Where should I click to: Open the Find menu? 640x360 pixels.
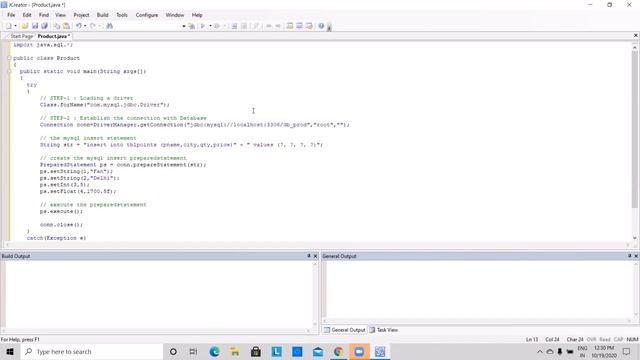coord(44,15)
